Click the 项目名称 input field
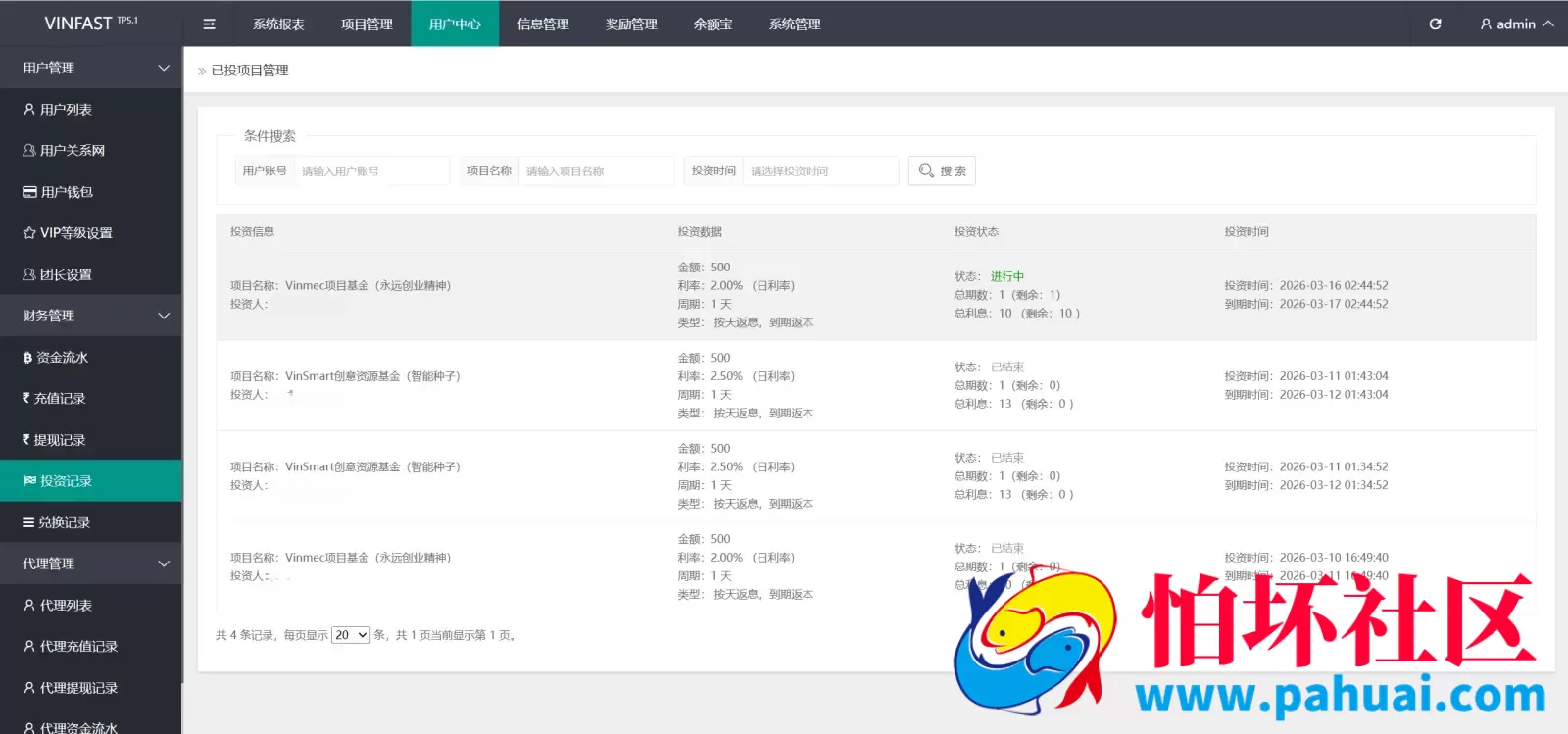This screenshot has height=734, width=1568. [596, 171]
